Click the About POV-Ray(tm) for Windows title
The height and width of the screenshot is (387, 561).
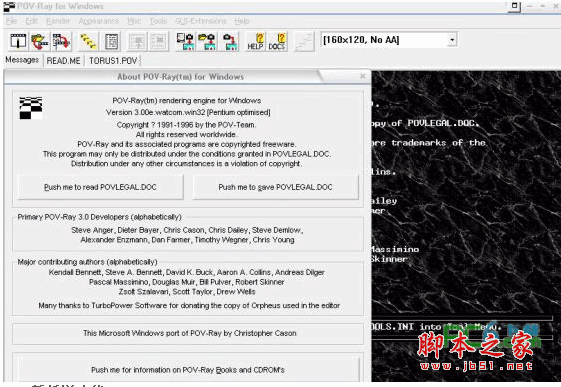pyautogui.click(x=180, y=77)
